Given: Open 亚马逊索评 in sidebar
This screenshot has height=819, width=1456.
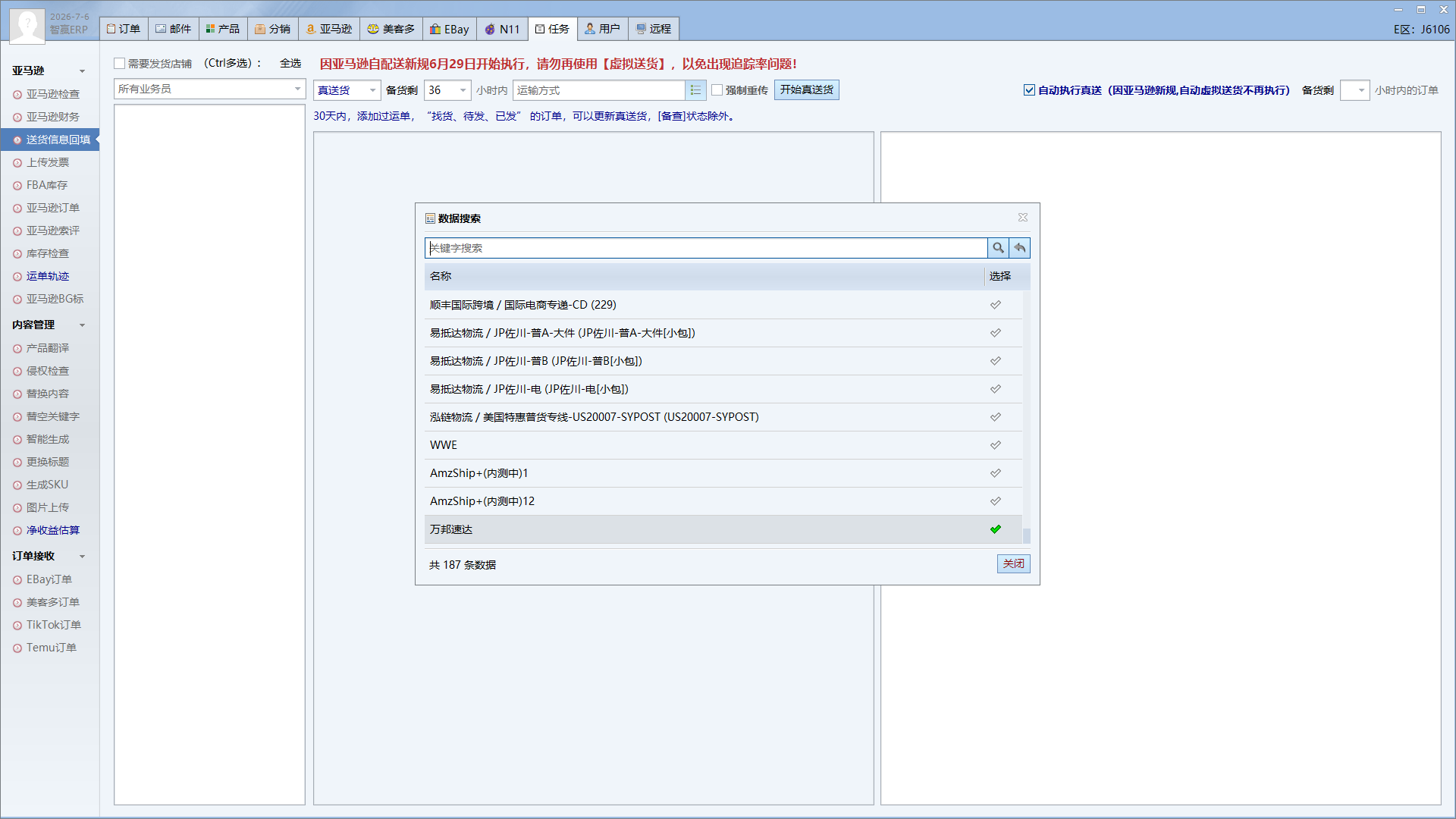Looking at the screenshot, I should tap(52, 231).
